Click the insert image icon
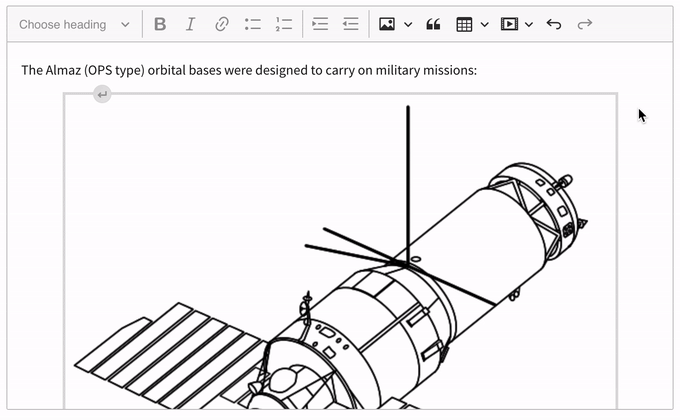 pyautogui.click(x=387, y=24)
